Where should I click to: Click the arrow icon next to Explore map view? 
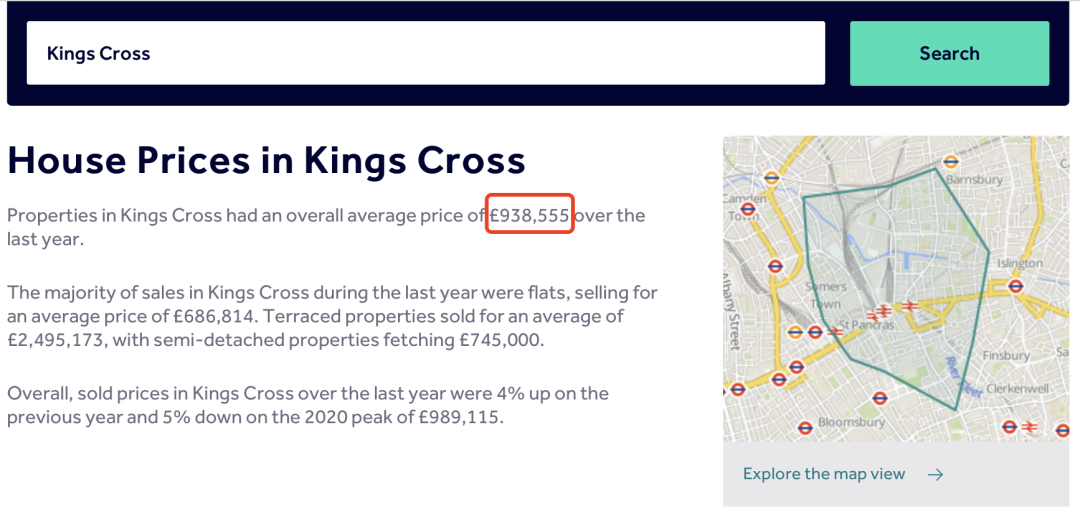point(935,474)
